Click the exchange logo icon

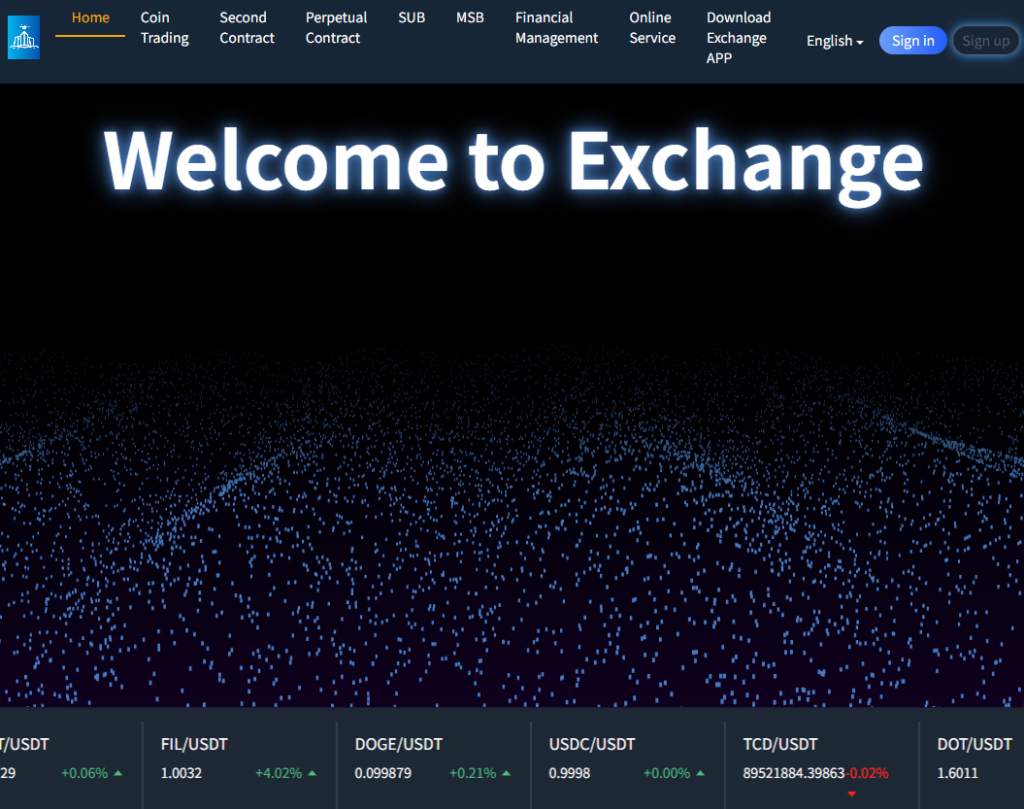(23, 38)
